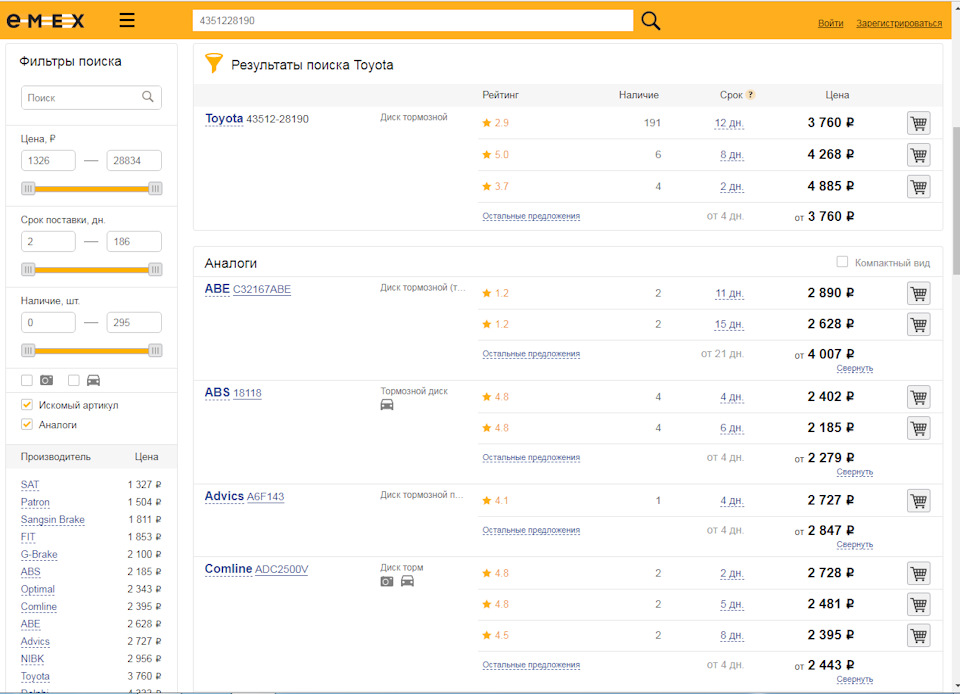Viewport: 960px width, 694px height.
Task: Add ABE 2 890 ₽ offer to cart
Action: [x=918, y=293]
